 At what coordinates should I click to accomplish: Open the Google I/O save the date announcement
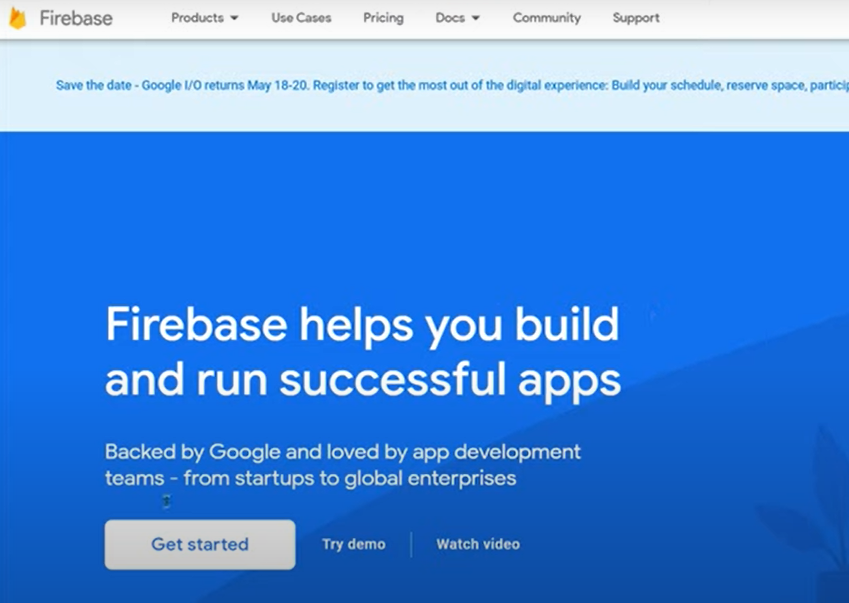point(452,86)
